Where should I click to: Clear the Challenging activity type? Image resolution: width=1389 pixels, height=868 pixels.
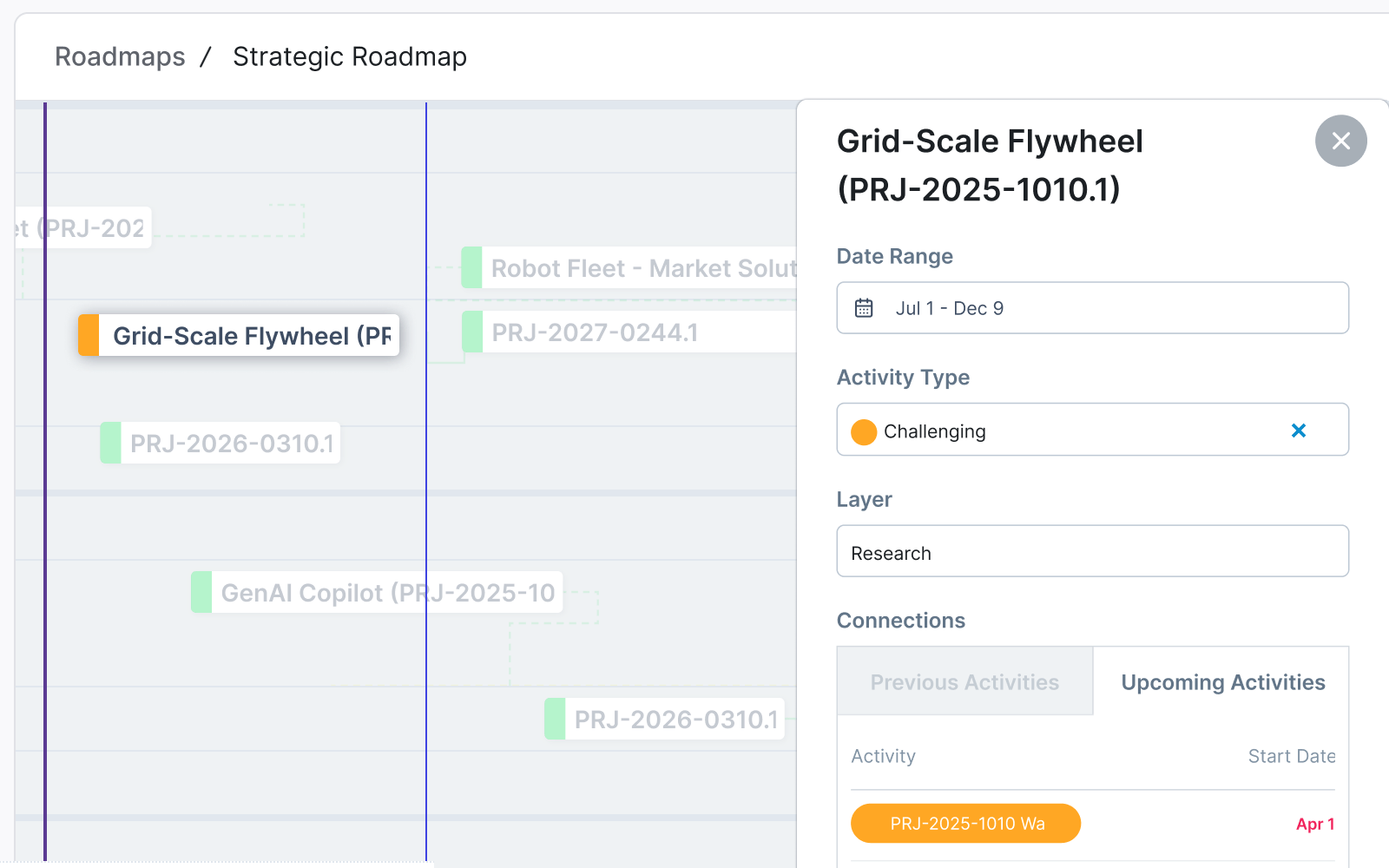pos(1299,431)
